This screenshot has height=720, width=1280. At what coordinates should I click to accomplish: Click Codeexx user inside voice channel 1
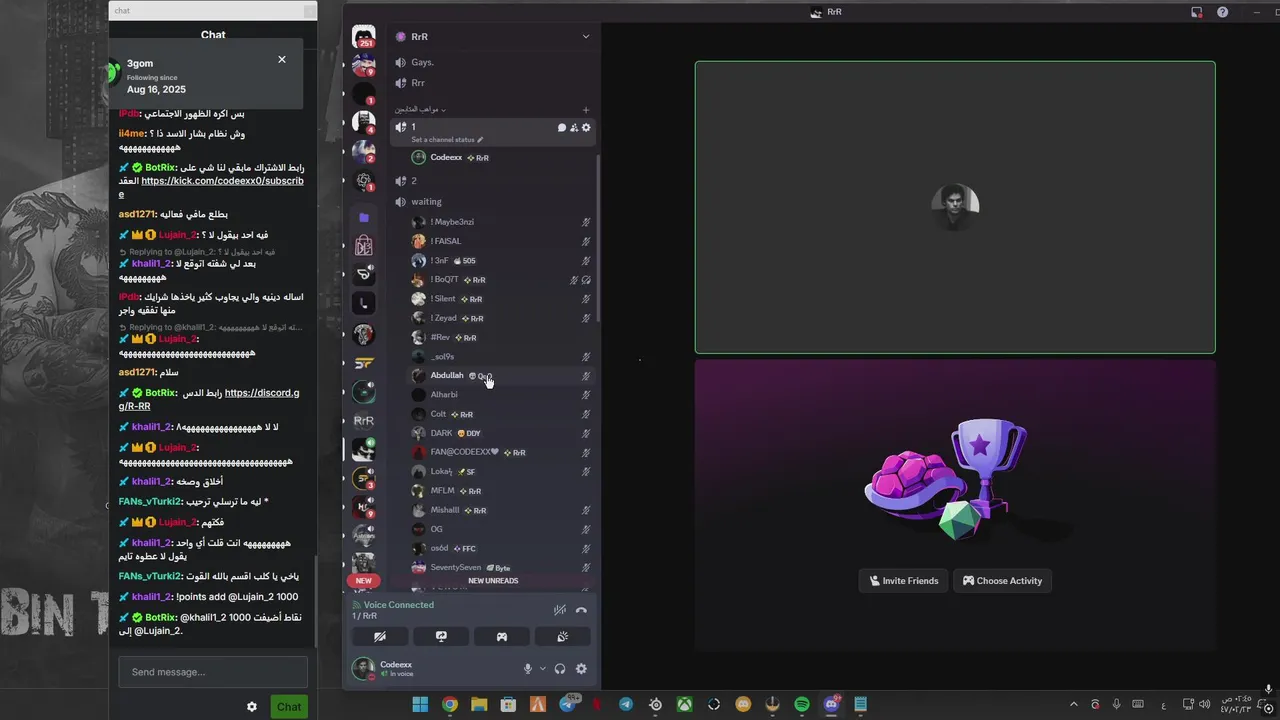tap(500, 157)
